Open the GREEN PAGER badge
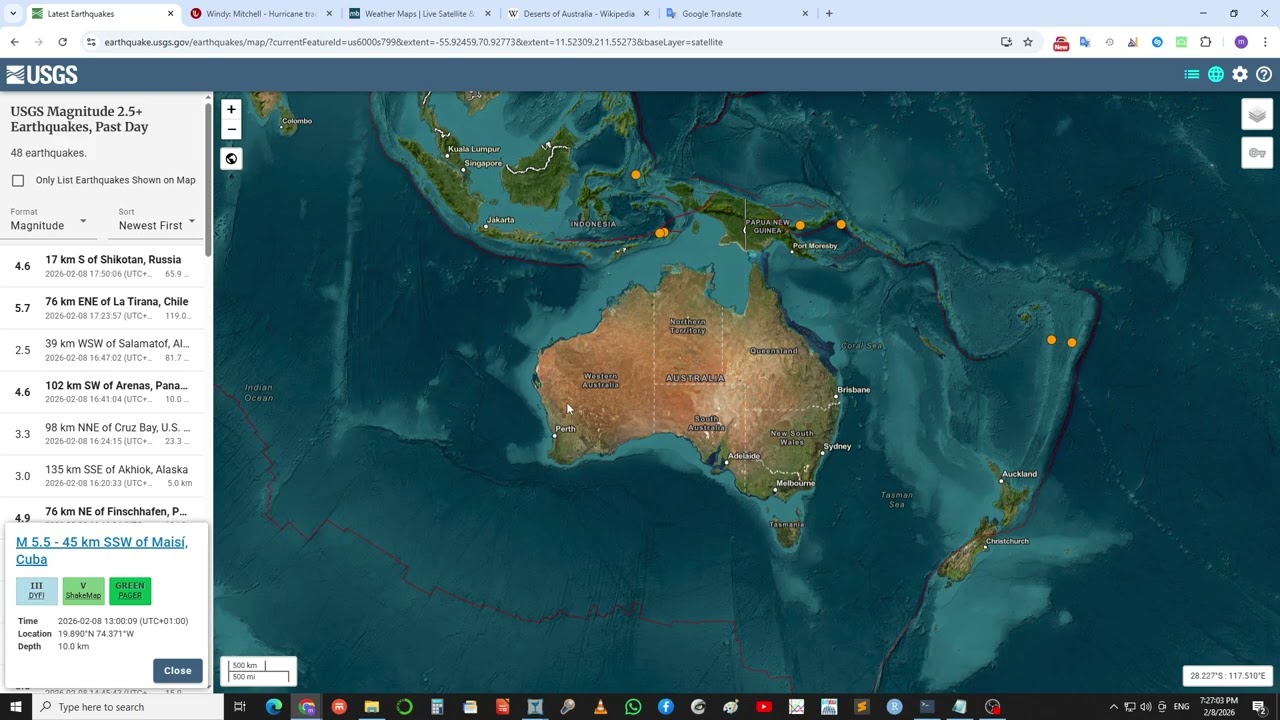Image resolution: width=1280 pixels, height=720 pixels. 130,591
